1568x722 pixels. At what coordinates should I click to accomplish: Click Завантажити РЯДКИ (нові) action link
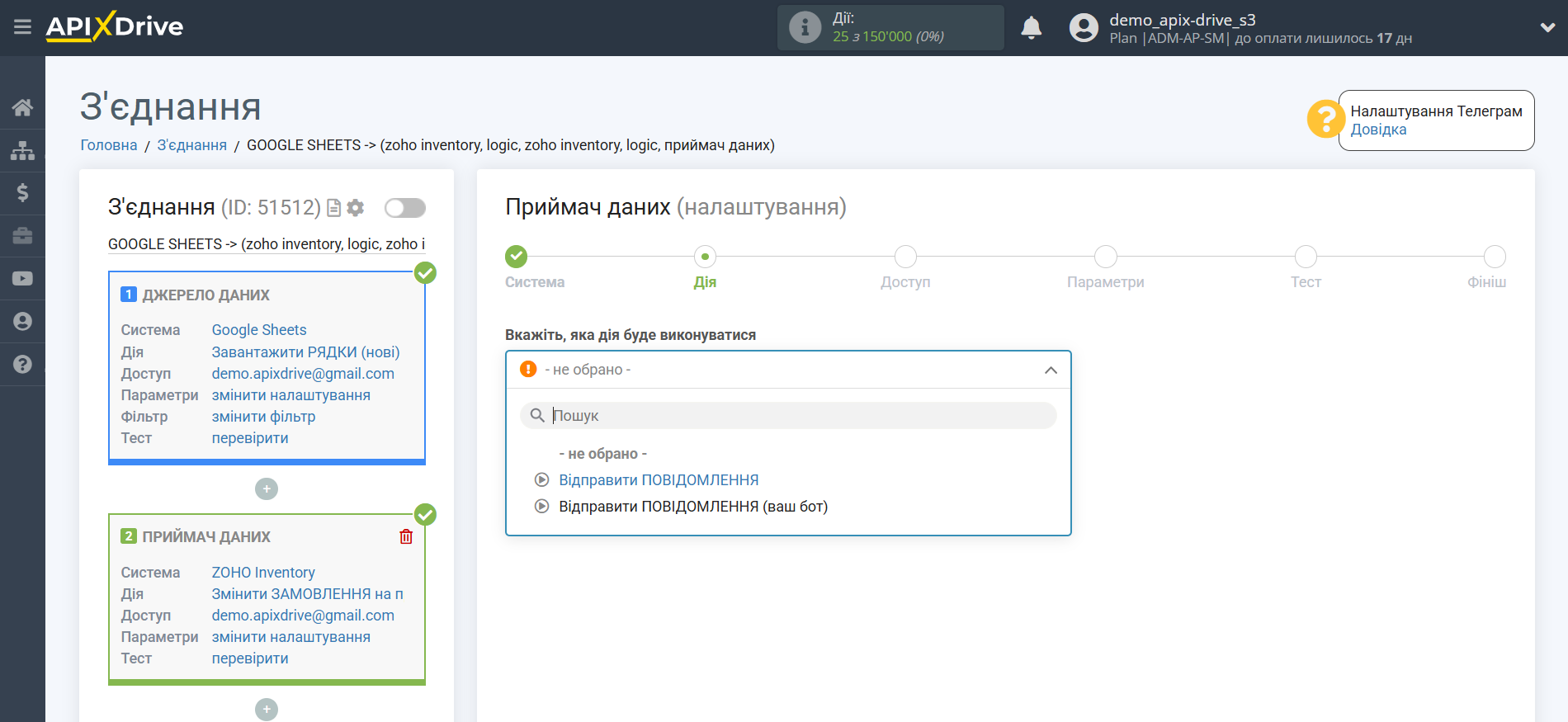point(305,352)
